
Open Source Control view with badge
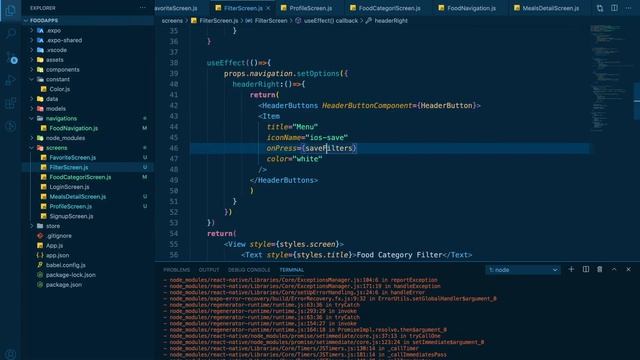coord(11,57)
